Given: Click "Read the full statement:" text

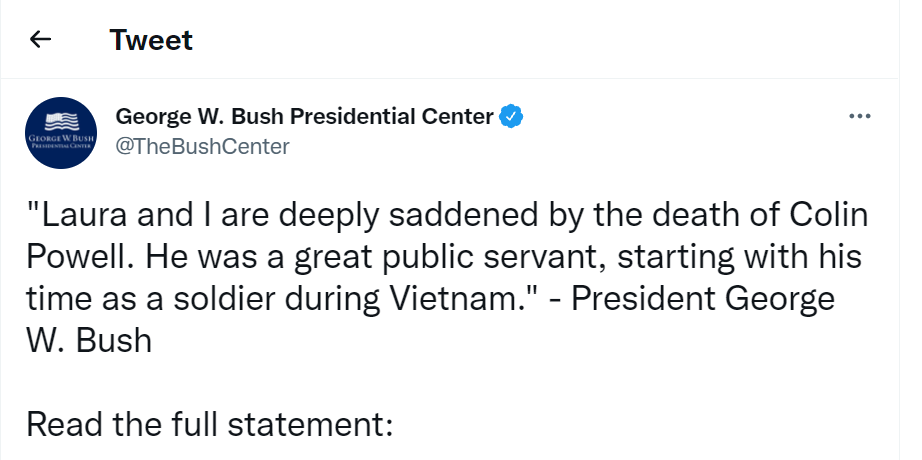Looking at the screenshot, I should [x=211, y=423].
